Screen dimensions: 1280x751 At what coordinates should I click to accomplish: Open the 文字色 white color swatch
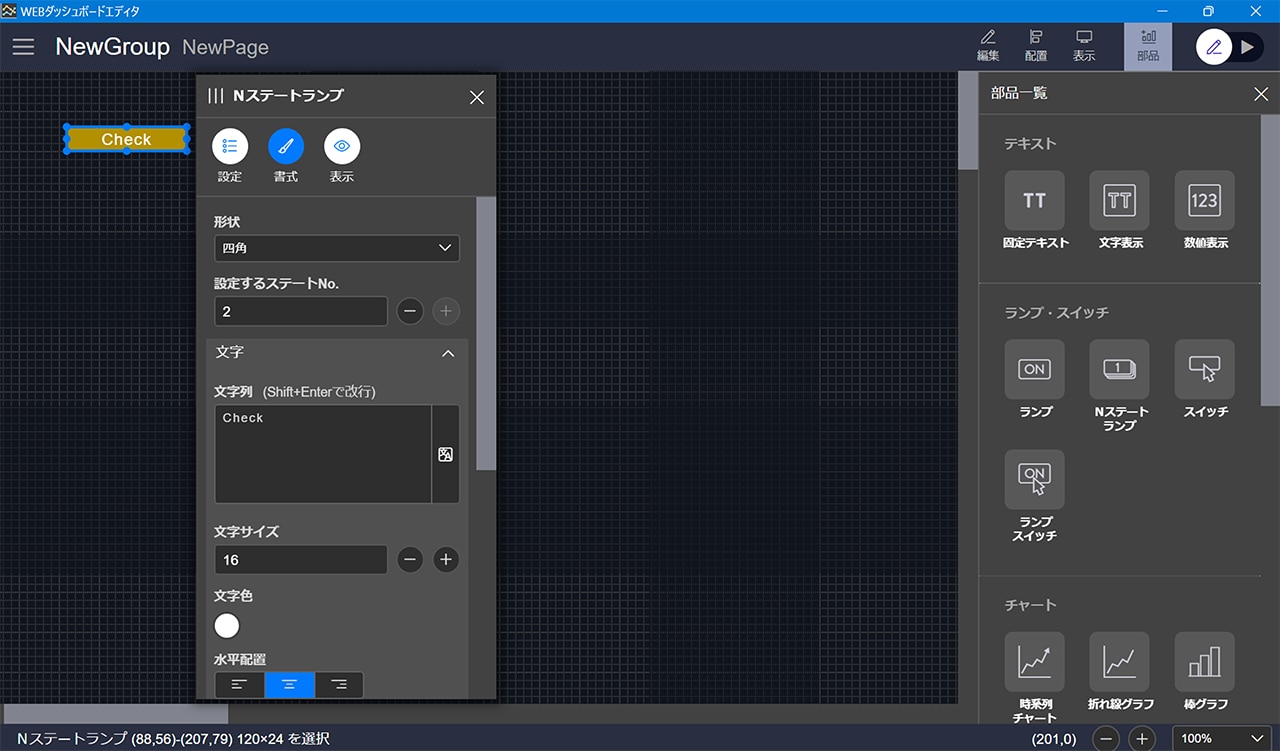tap(227, 626)
